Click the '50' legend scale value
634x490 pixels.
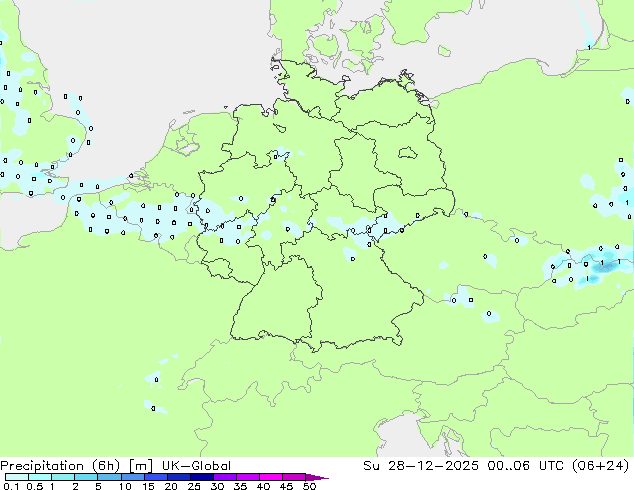tap(309, 486)
